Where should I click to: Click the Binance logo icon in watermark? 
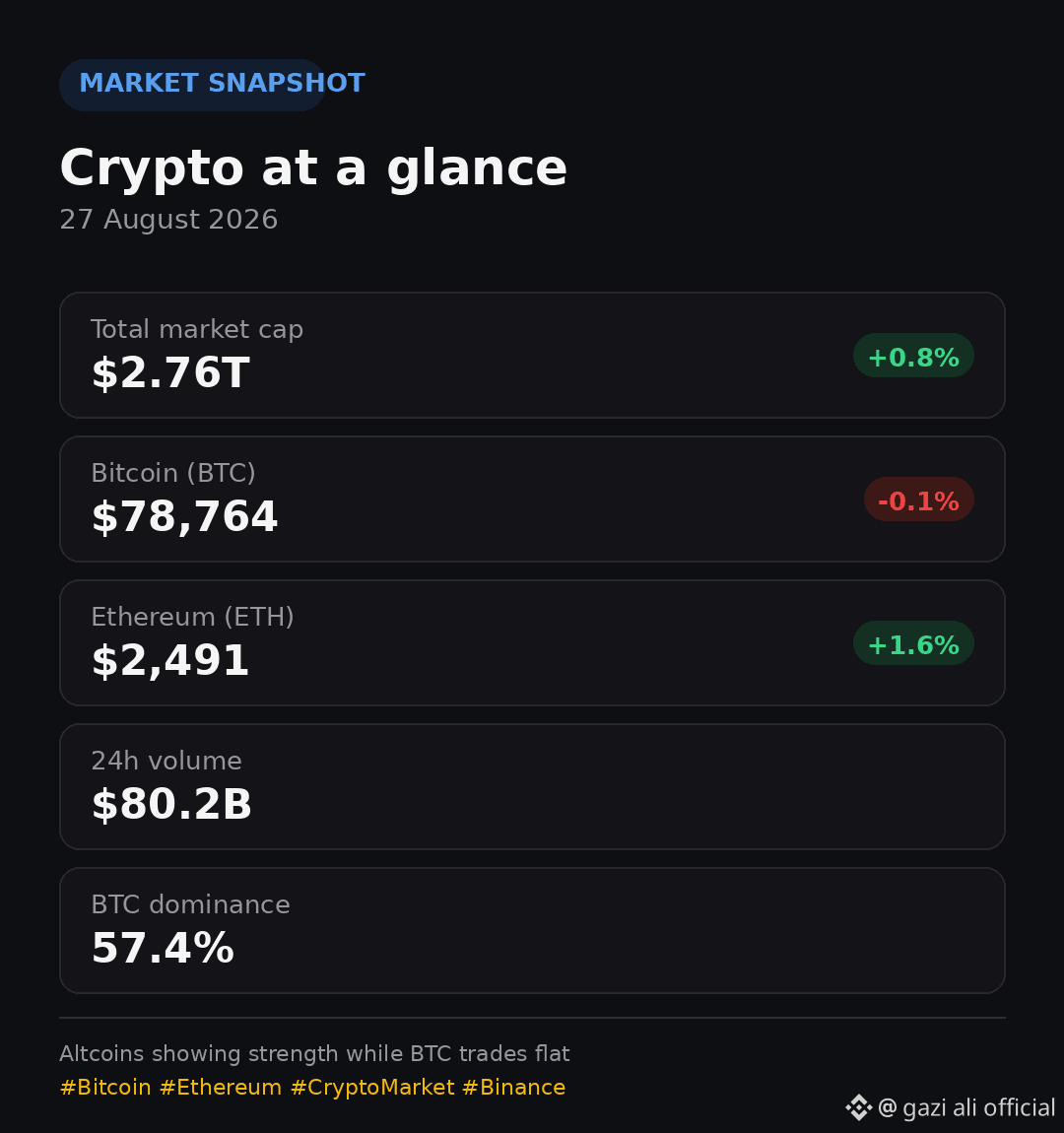pyautogui.click(x=859, y=1107)
